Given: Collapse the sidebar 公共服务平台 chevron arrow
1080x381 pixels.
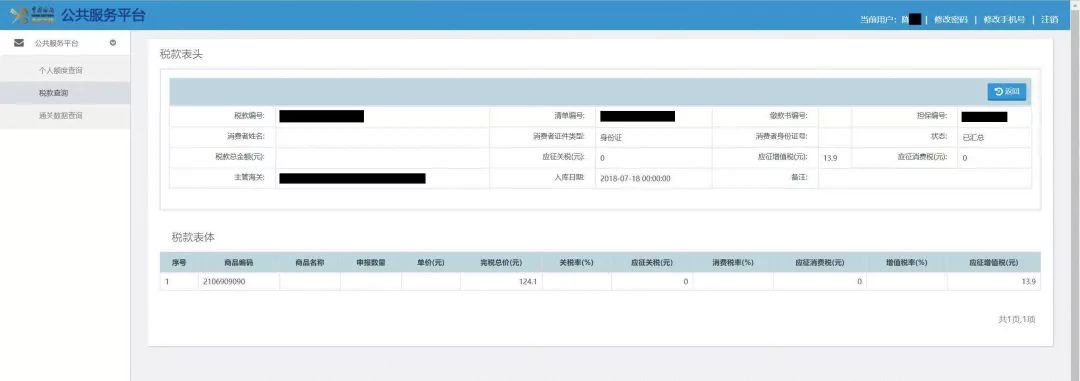Looking at the screenshot, I should 113,43.
